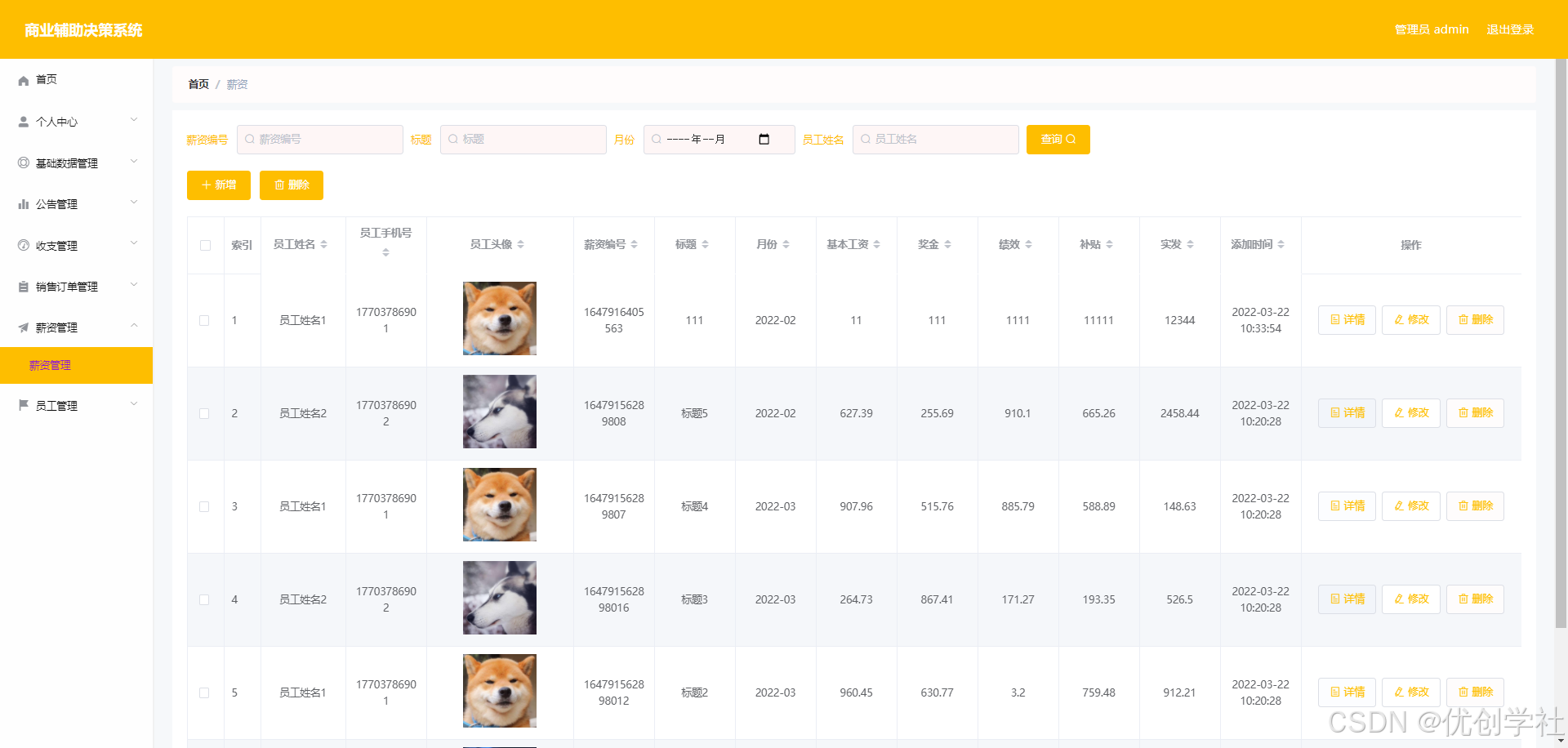The height and width of the screenshot is (748, 1568).
Task: Click 删除 for row 1
Action: point(1476,320)
